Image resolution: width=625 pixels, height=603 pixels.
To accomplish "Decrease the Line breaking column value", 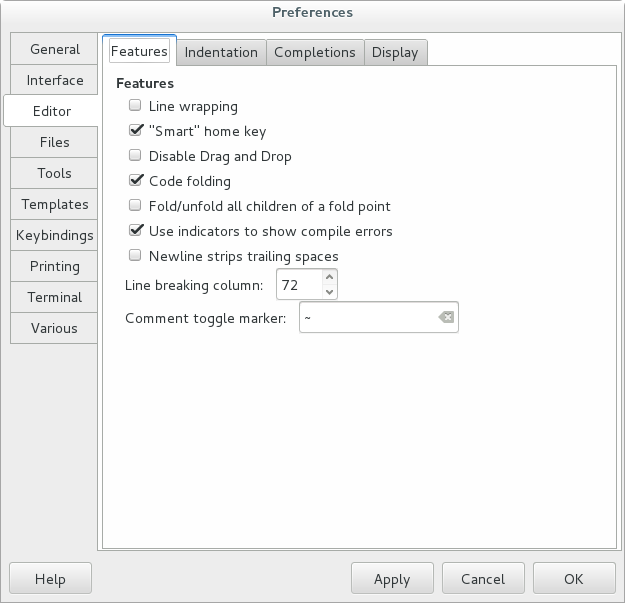I will tap(329, 291).
